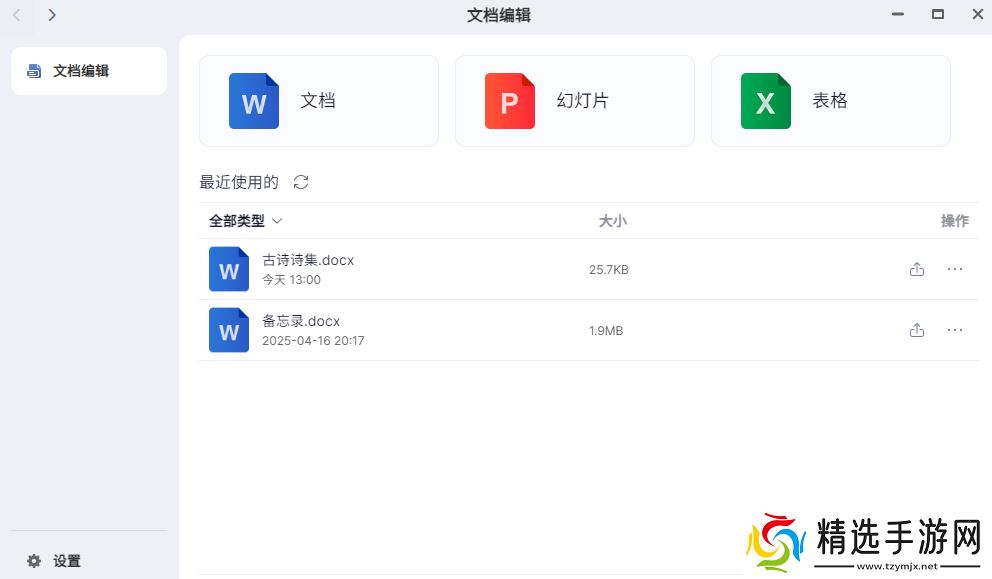Viewport: 992px width, 579px height.
Task: Select 文档编辑 in the sidebar
Action: [88, 71]
